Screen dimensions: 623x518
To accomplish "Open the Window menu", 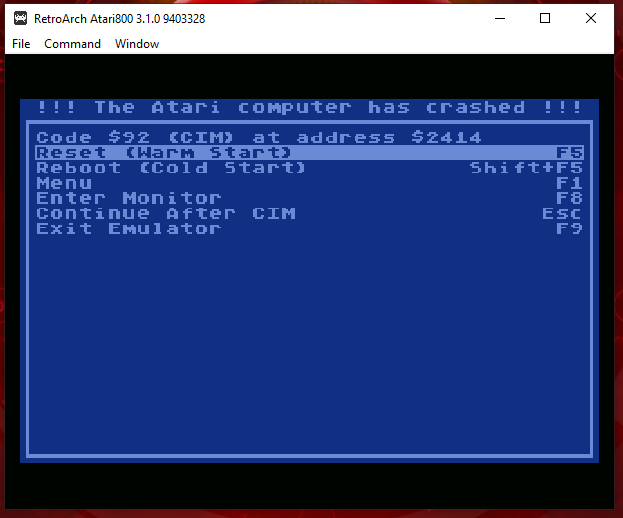I will coord(137,44).
